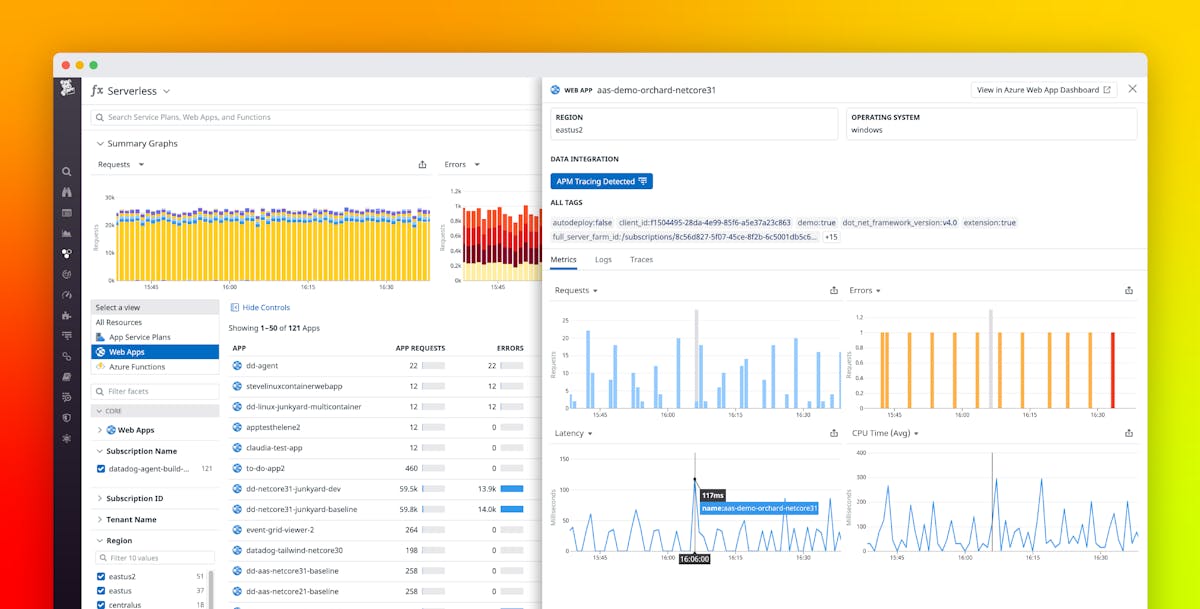Open the Latency chart metric dropdown
Screen dimensions: 1200x609
[x=589, y=433]
